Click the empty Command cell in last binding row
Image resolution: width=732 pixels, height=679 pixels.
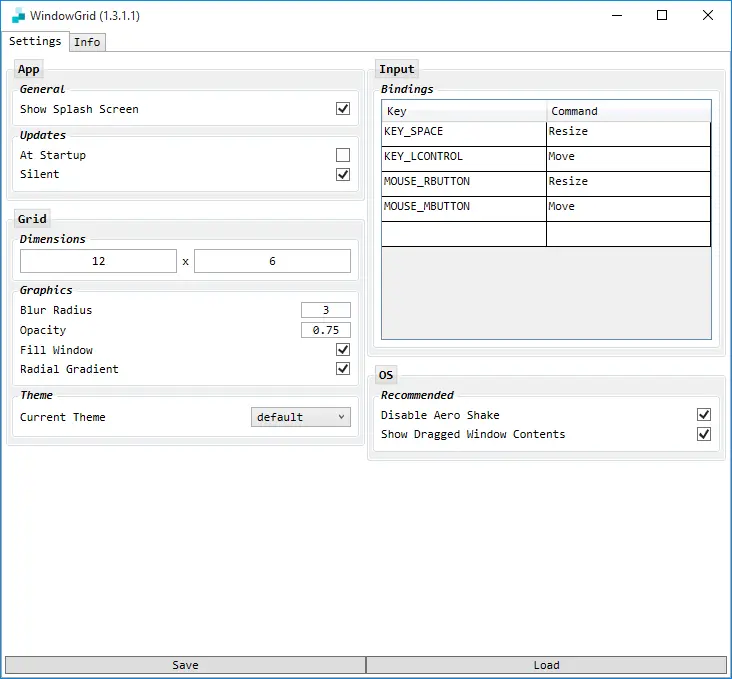tap(628, 234)
